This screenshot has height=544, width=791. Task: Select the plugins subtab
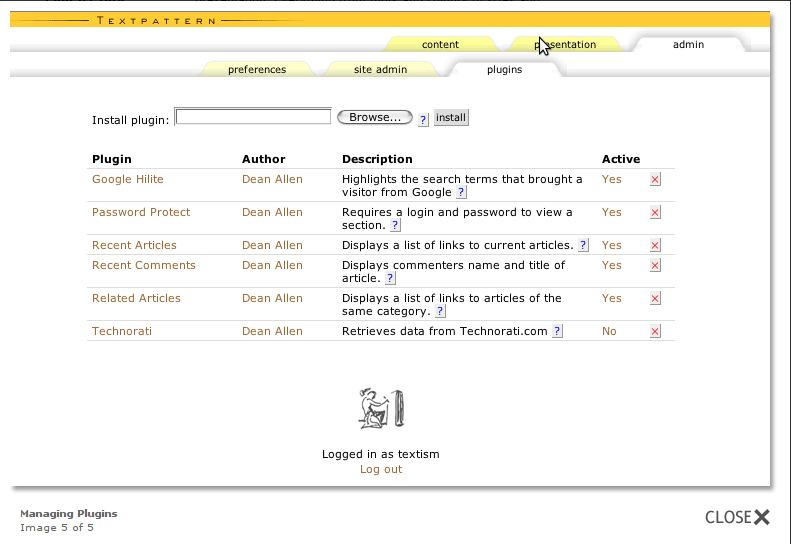(x=504, y=70)
